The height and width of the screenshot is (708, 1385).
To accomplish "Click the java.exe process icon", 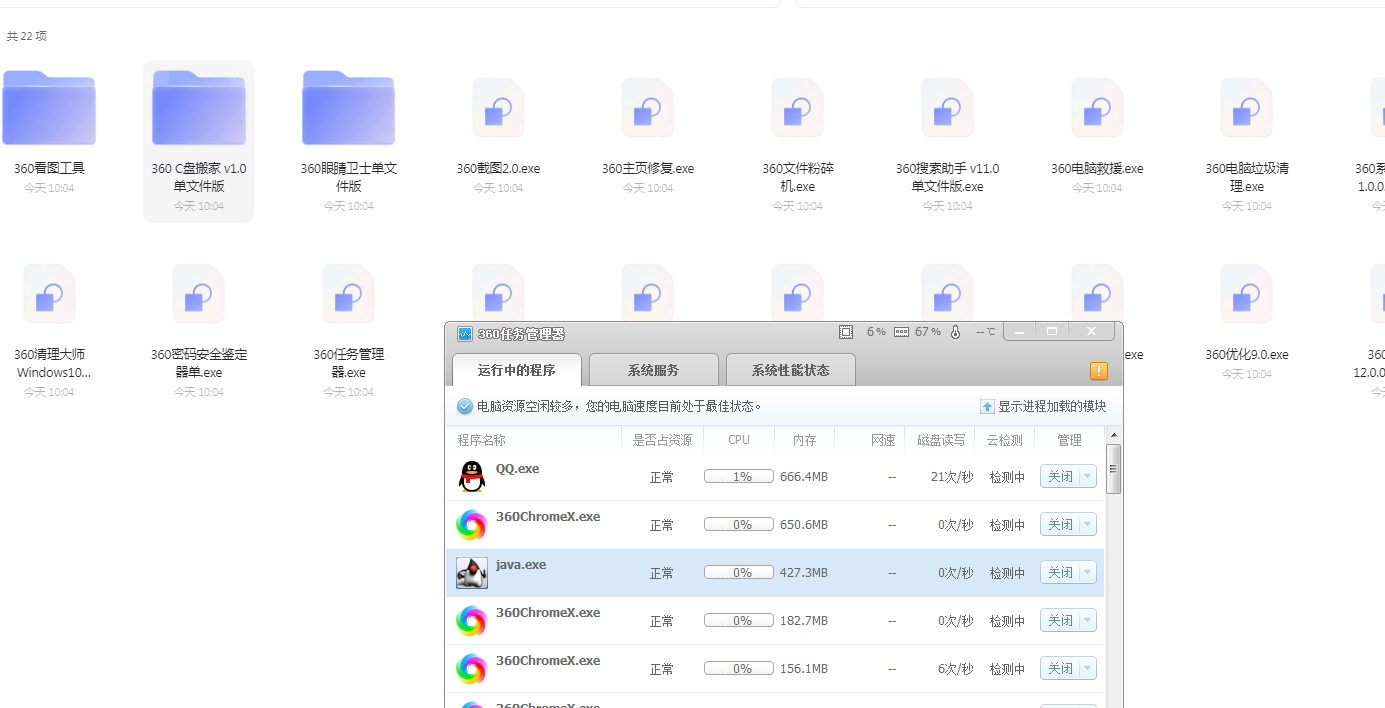I will [472, 573].
